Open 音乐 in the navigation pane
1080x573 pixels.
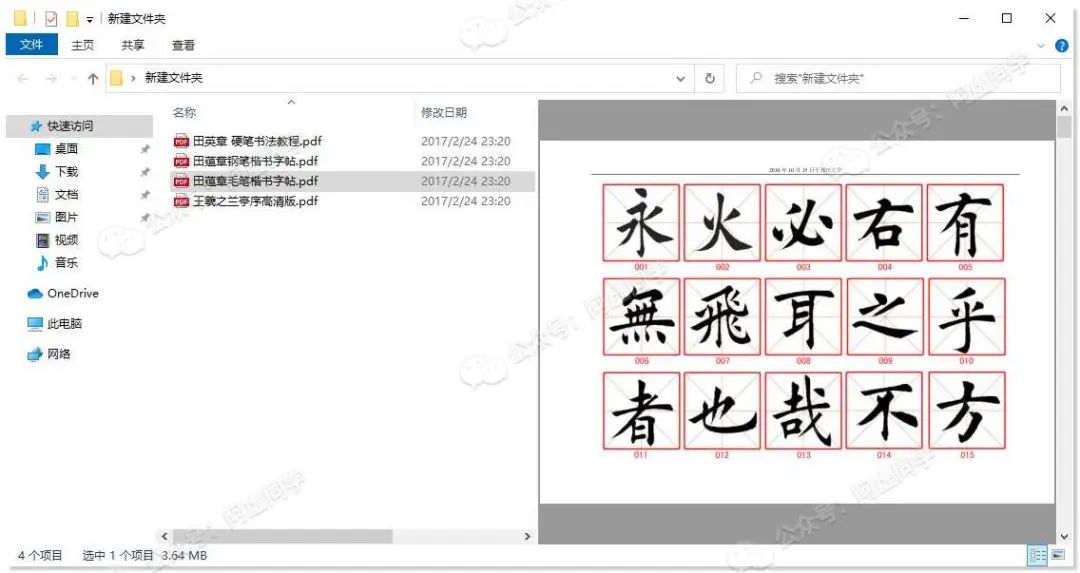pos(66,262)
